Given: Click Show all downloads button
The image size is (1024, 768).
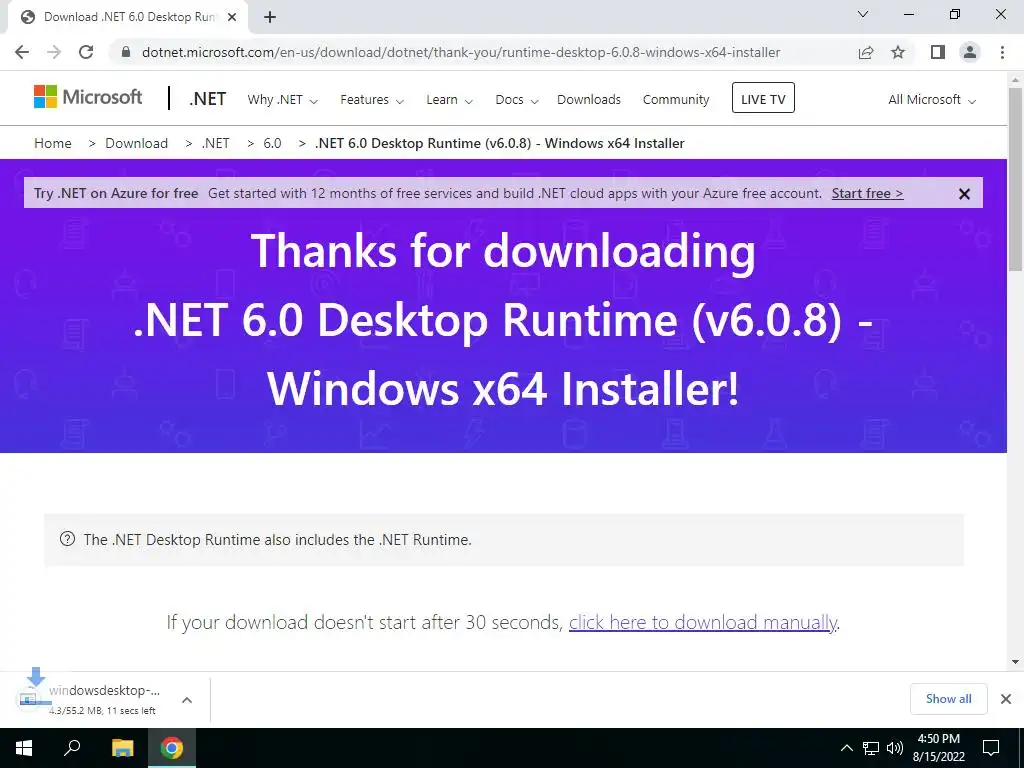Looking at the screenshot, I should 948,699.
